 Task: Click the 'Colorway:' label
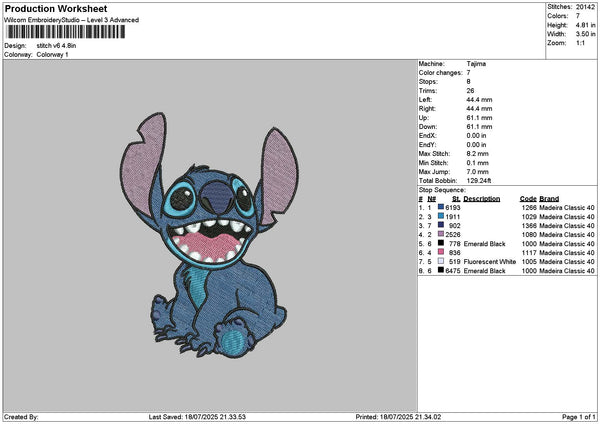(18, 55)
